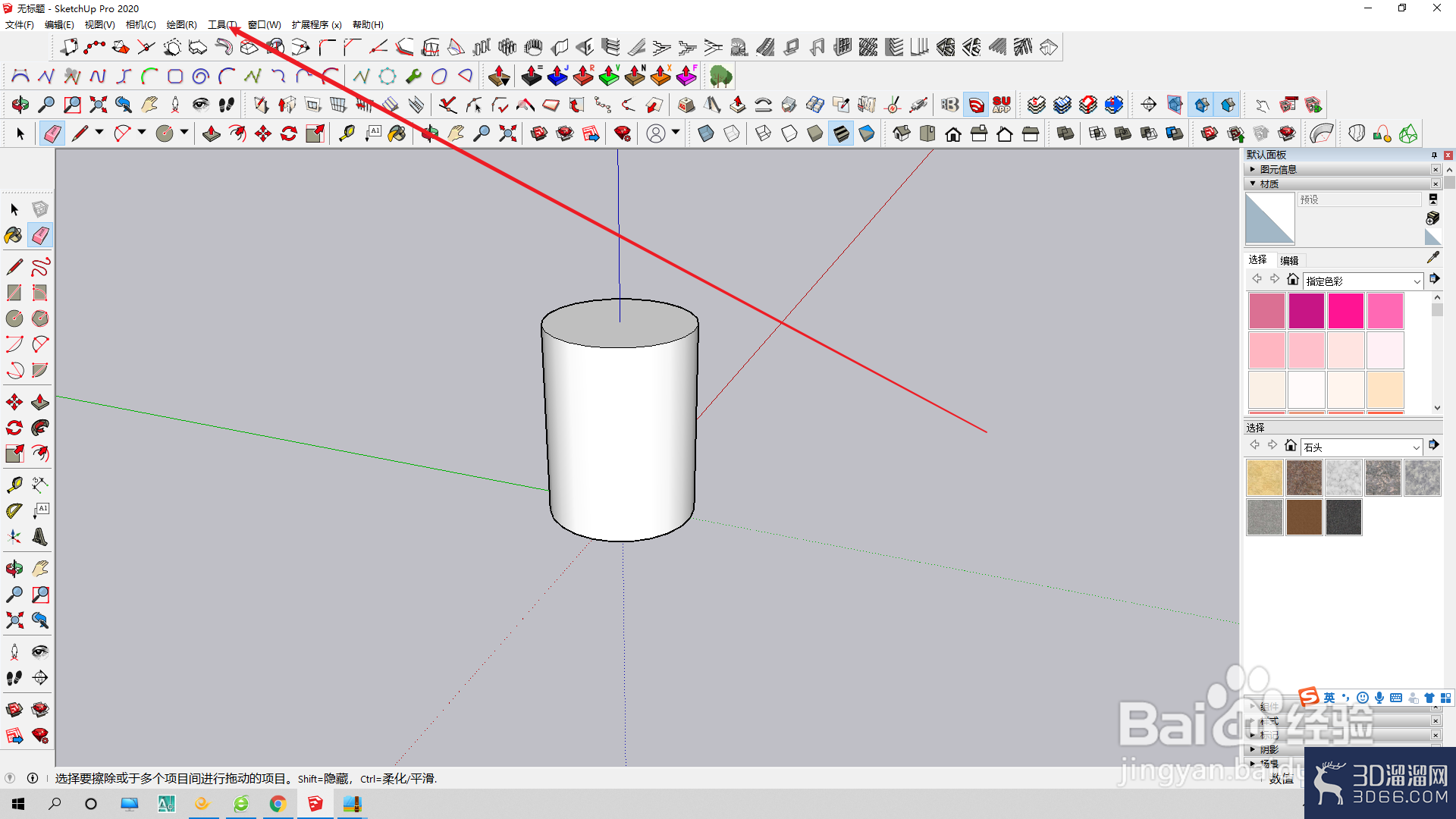Activate the Circle tool in left toolbar
Screen dimensions: 1456x819
14,318
